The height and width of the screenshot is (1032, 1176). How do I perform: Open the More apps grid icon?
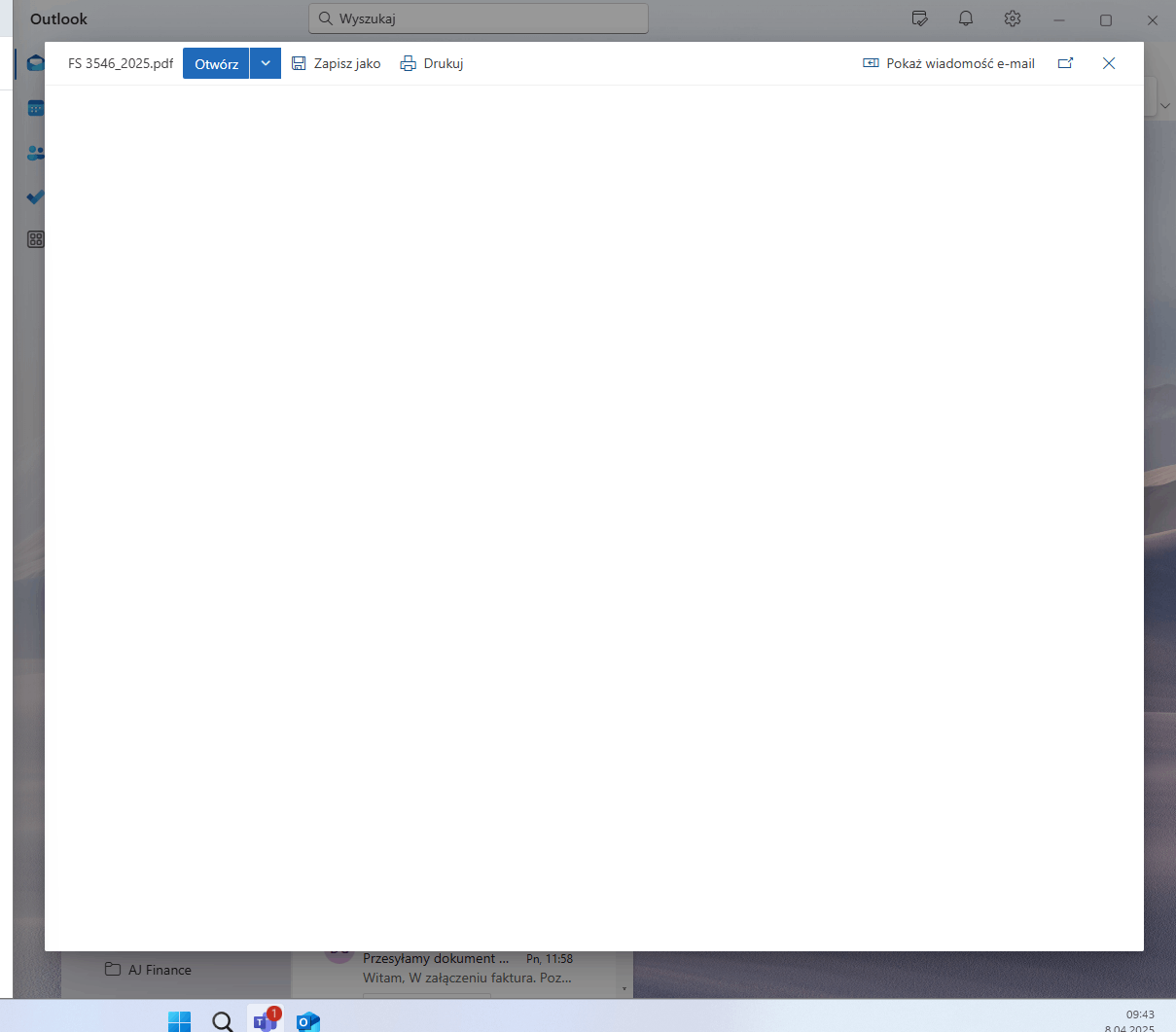[x=35, y=238]
